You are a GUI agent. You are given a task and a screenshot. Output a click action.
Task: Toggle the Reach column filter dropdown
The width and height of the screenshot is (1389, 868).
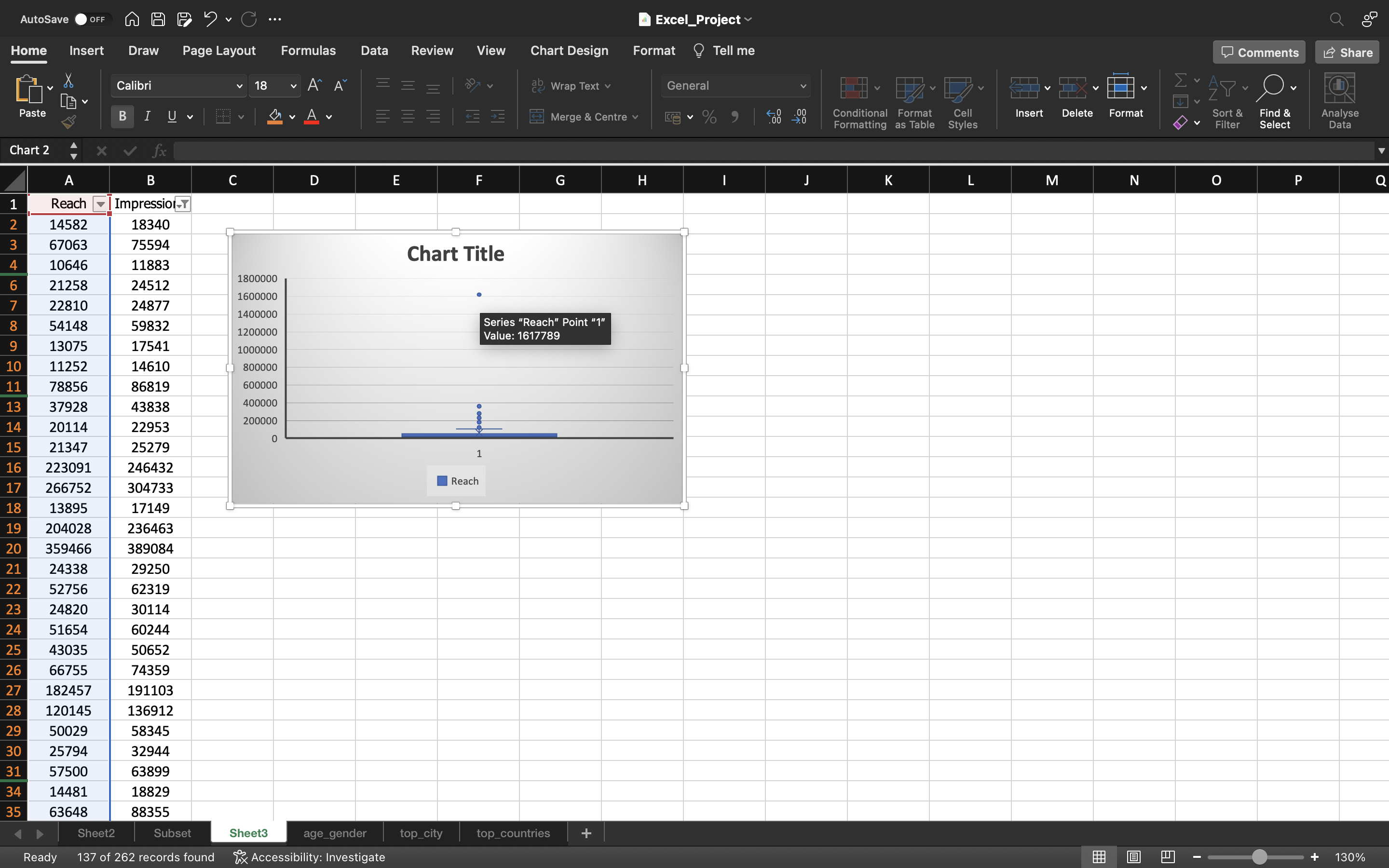click(x=100, y=204)
